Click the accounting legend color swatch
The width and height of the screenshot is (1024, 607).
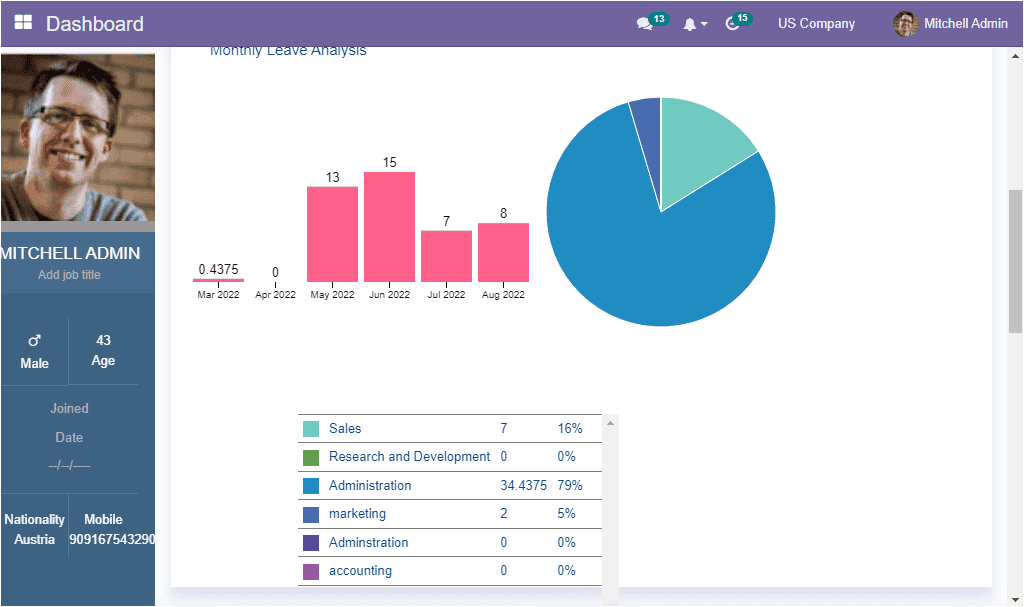pyautogui.click(x=311, y=571)
